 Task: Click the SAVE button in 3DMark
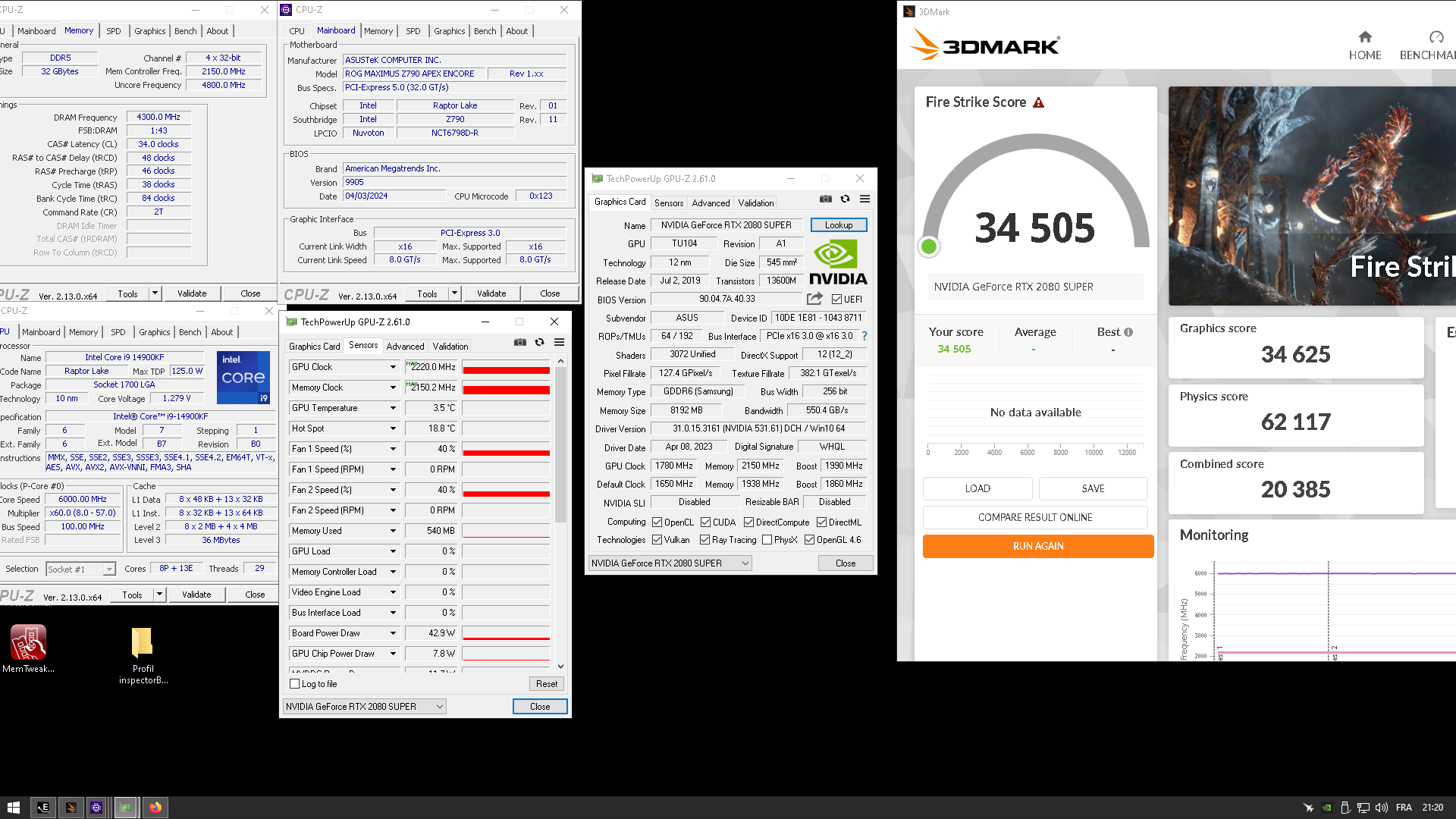1093,488
